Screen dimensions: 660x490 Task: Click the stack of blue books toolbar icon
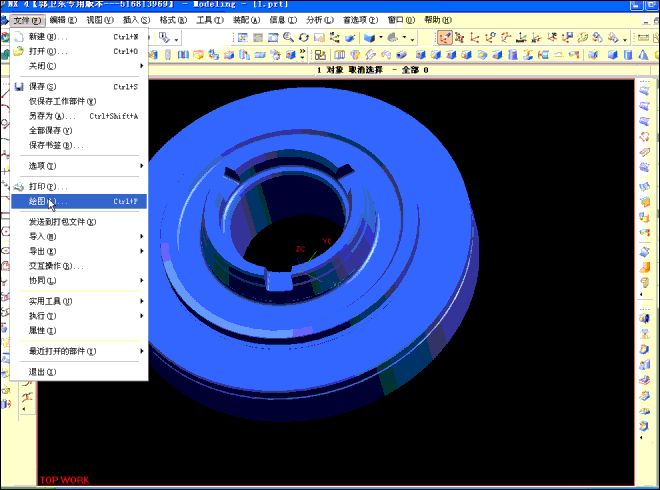pos(183,55)
